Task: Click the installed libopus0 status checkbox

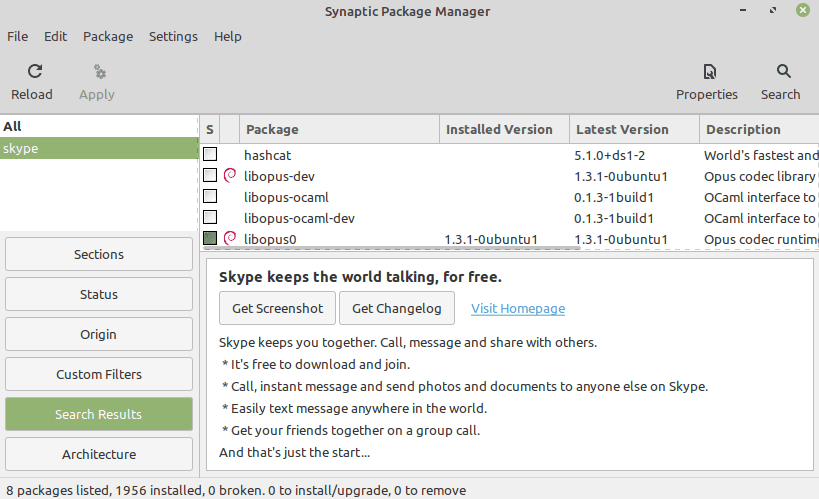Action: pyautogui.click(x=210, y=238)
